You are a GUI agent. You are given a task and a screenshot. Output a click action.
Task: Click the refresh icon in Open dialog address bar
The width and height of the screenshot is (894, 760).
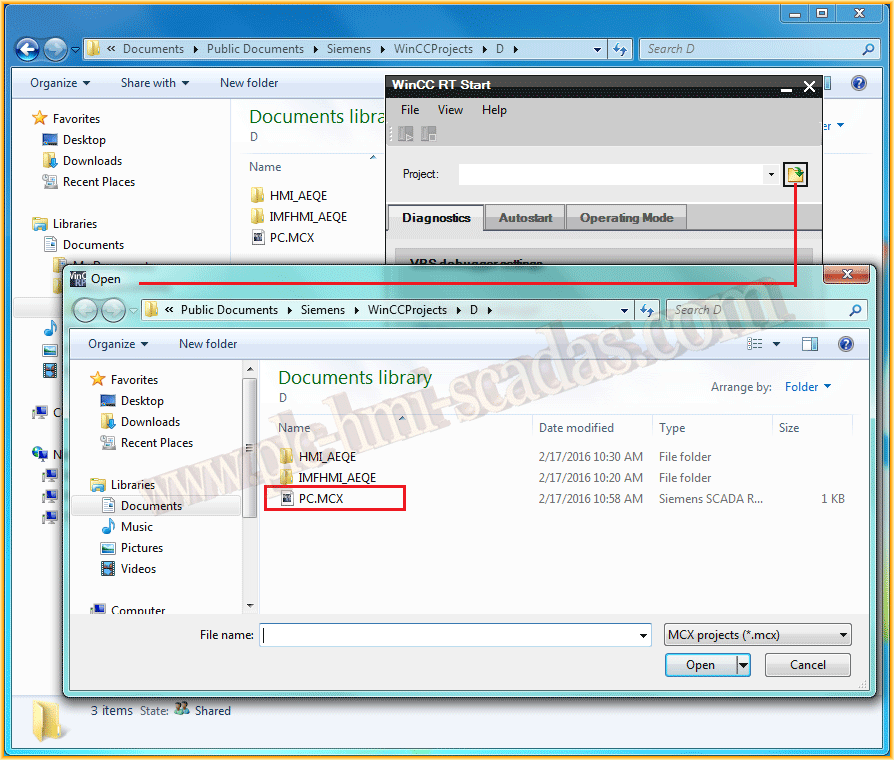coord(647,310)
